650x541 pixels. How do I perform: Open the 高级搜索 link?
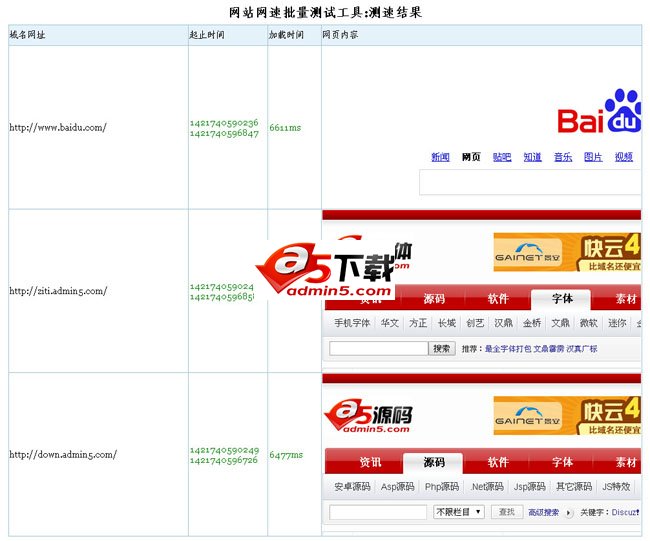pyautogui.click(x=543, y=513)
